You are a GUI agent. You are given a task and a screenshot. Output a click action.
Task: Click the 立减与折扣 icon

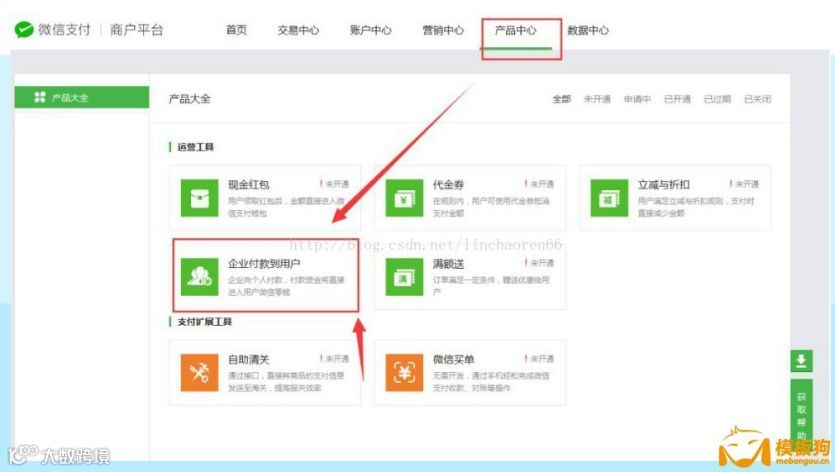pos(609,198)
